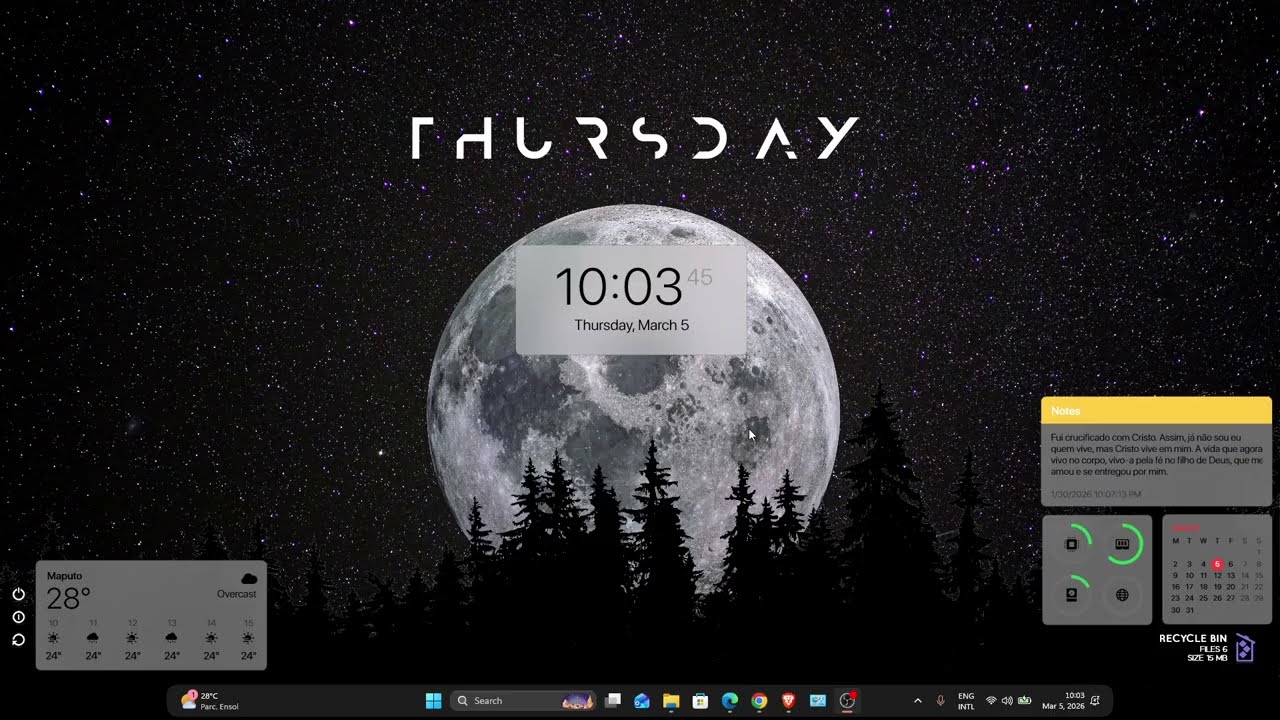1280x720 pixels.
Task: Open the recording app with red dot
Action: tap(847, 701)
